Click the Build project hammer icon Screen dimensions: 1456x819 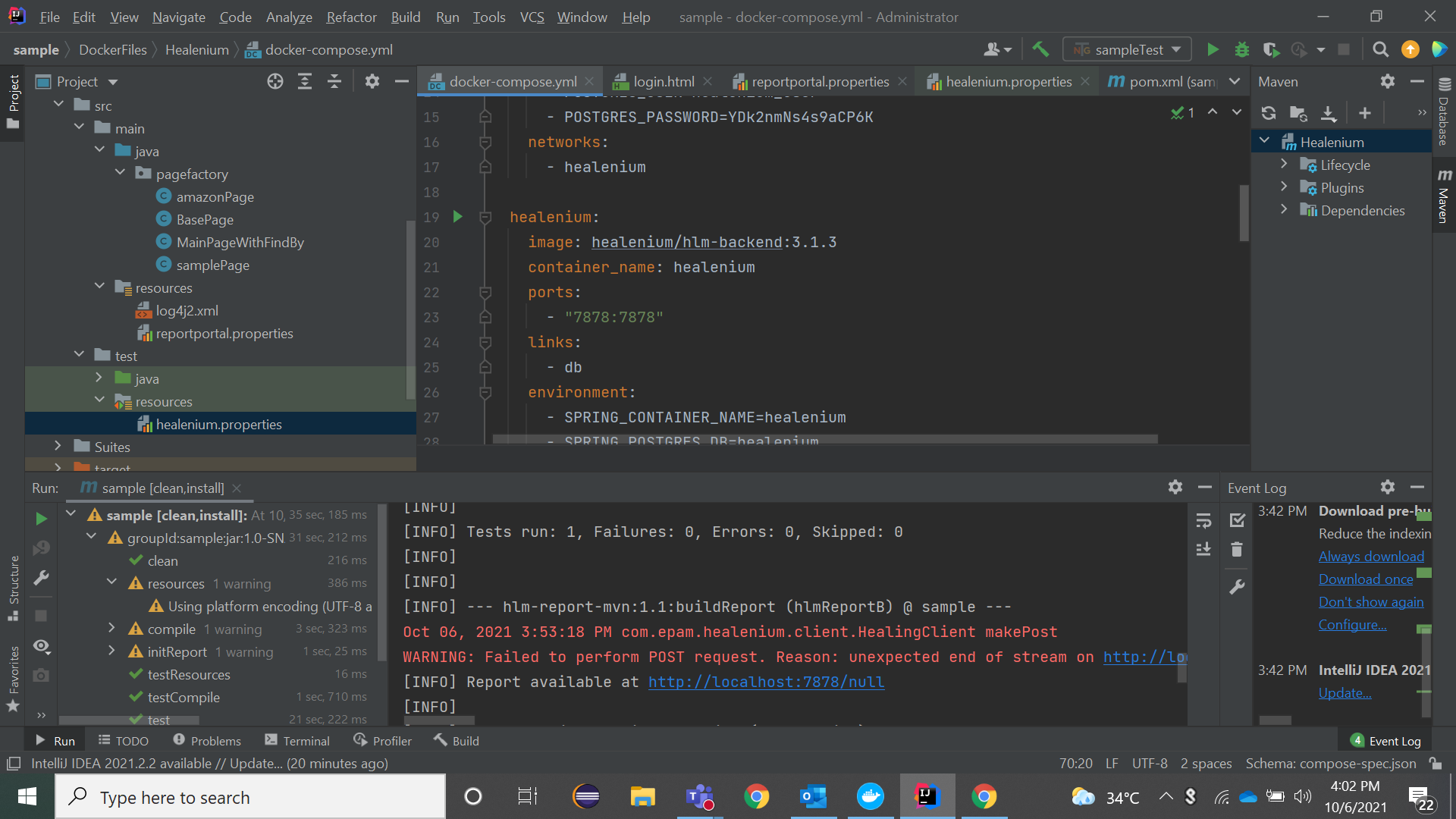point(1040,50)
